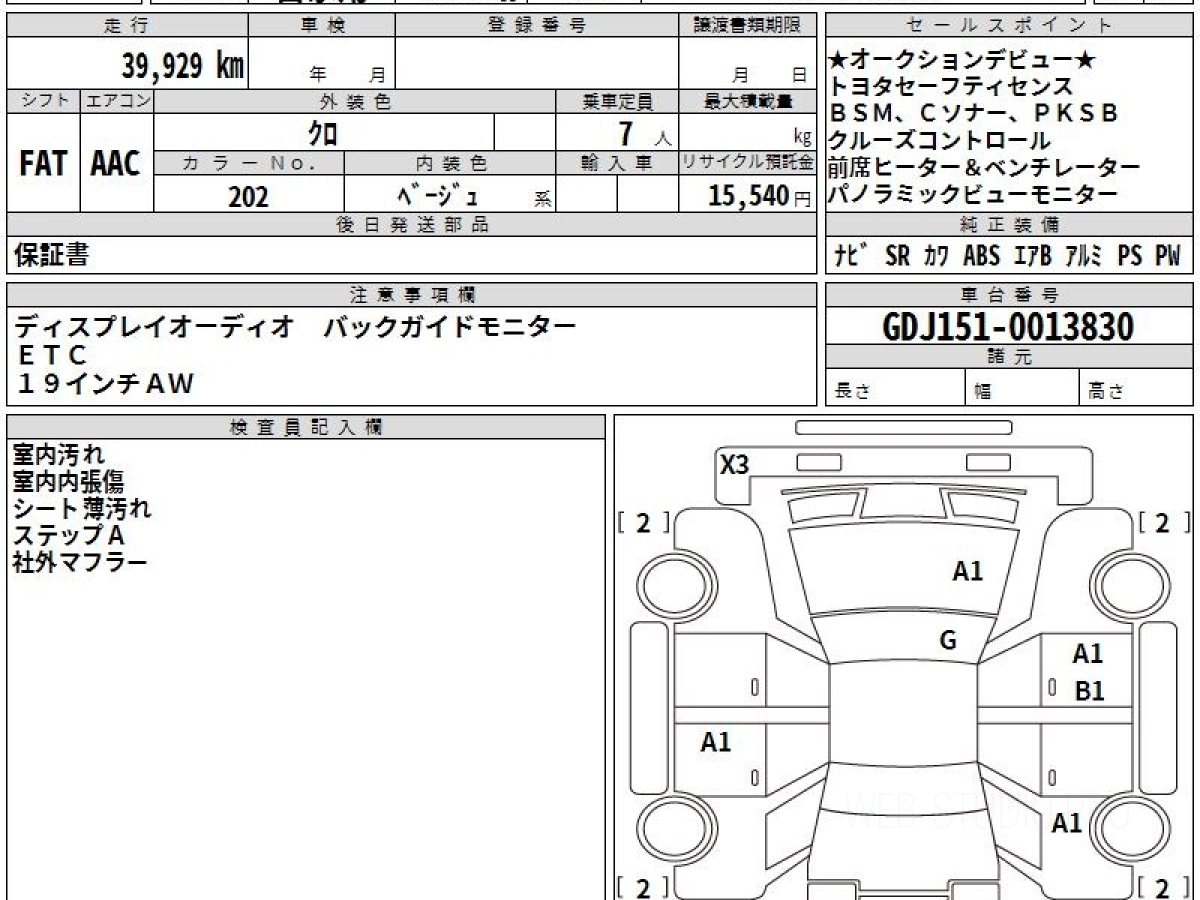Click the 登録番号 header cell

537,26
